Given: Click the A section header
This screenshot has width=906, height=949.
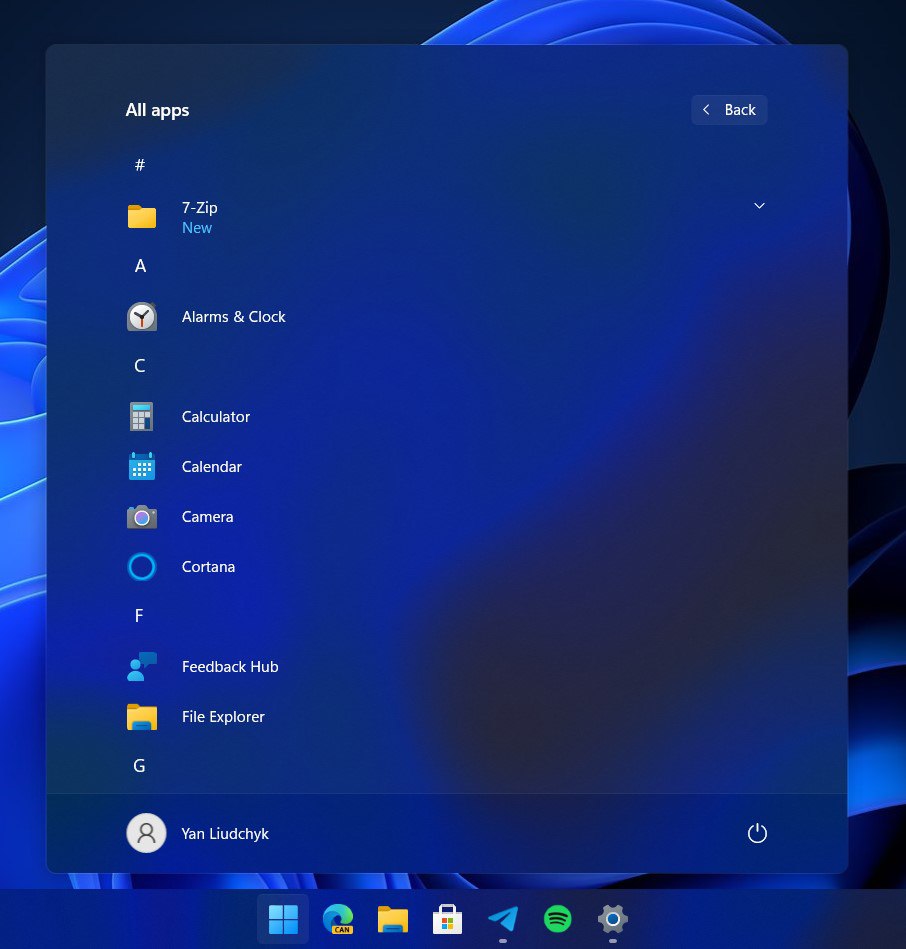Looking at the screenshot, I should pos(140,266).
